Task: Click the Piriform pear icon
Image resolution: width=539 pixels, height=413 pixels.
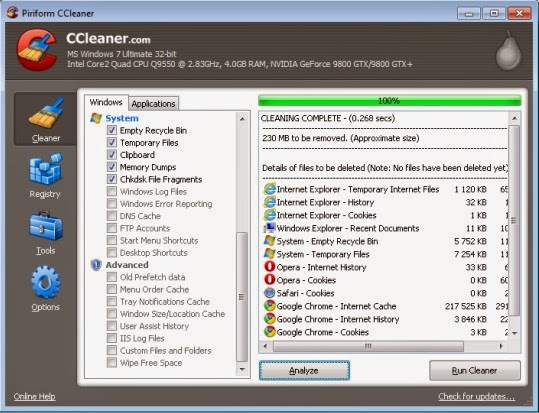Action: point(508,51)
